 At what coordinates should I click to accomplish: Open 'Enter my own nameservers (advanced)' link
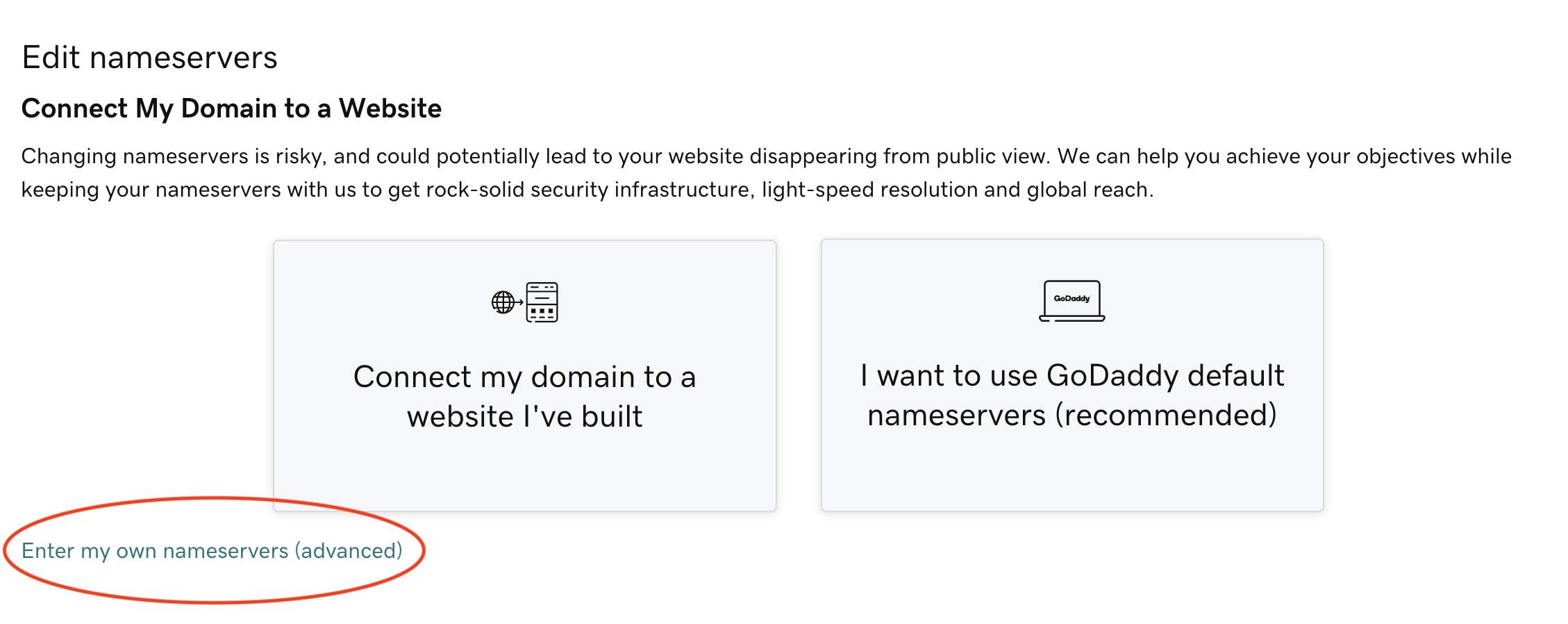[212, 550]
